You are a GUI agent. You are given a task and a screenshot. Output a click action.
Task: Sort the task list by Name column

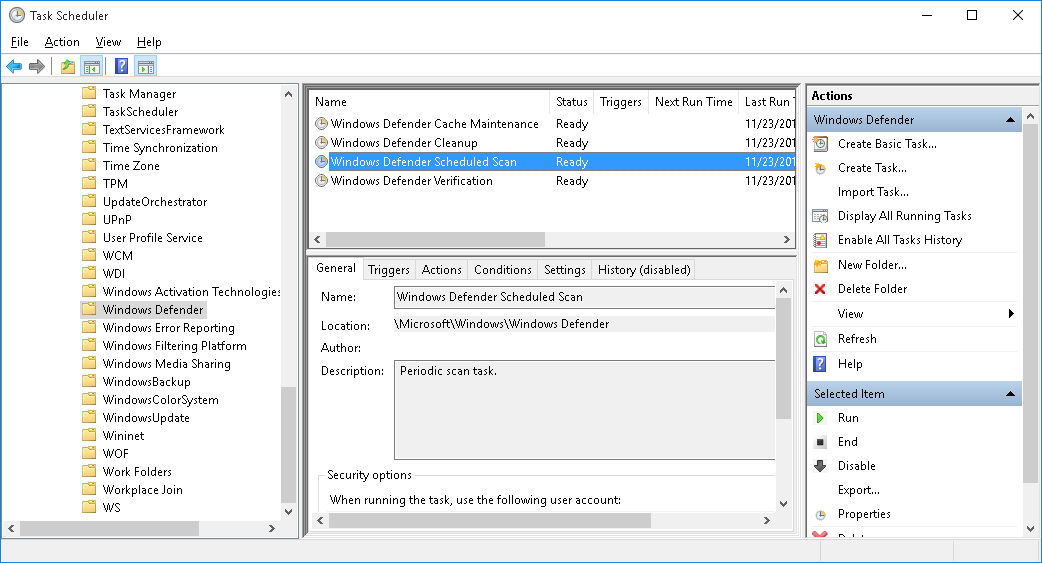coord(430,102)
